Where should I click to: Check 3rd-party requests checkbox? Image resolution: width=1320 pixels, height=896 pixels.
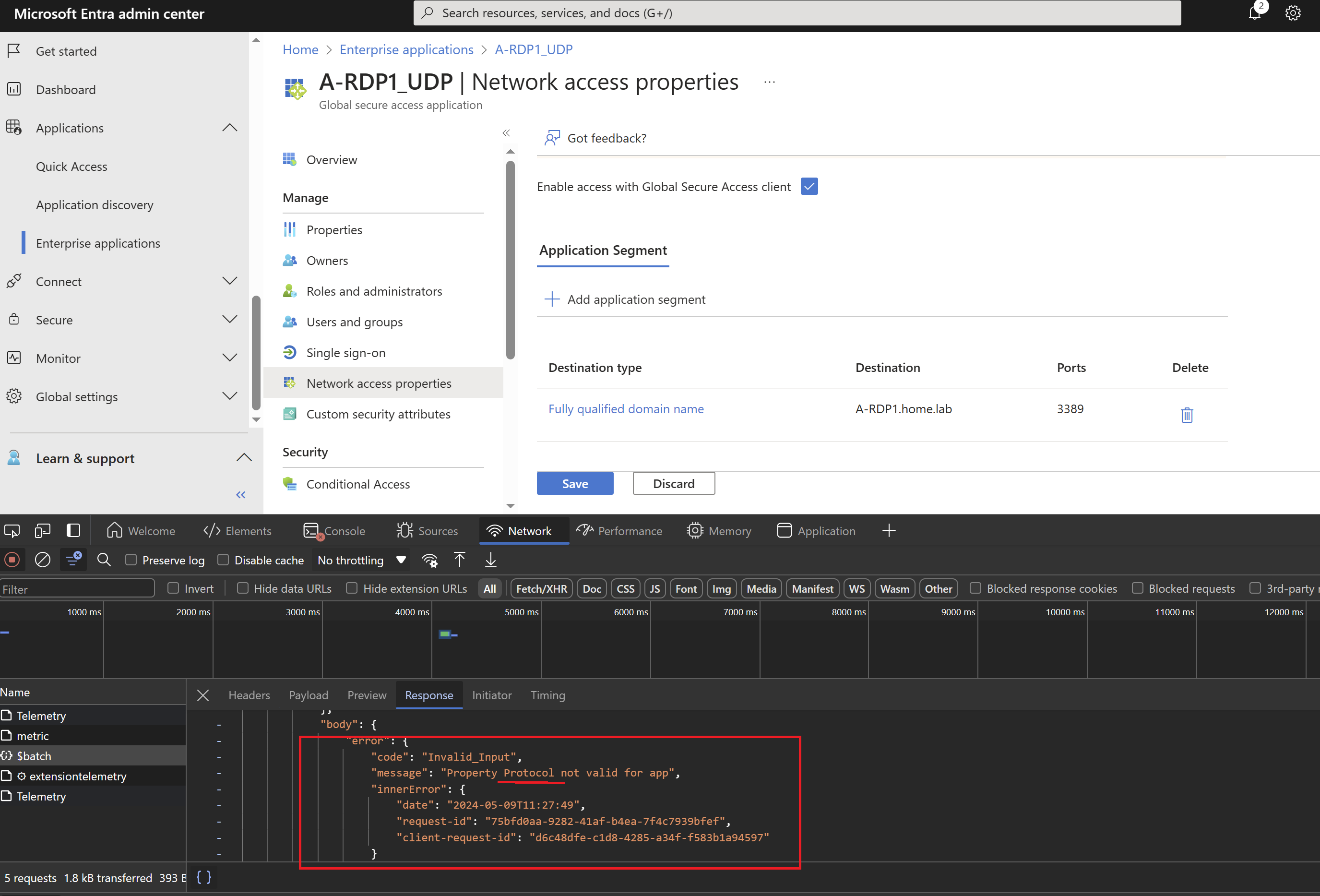[1255, 589]
